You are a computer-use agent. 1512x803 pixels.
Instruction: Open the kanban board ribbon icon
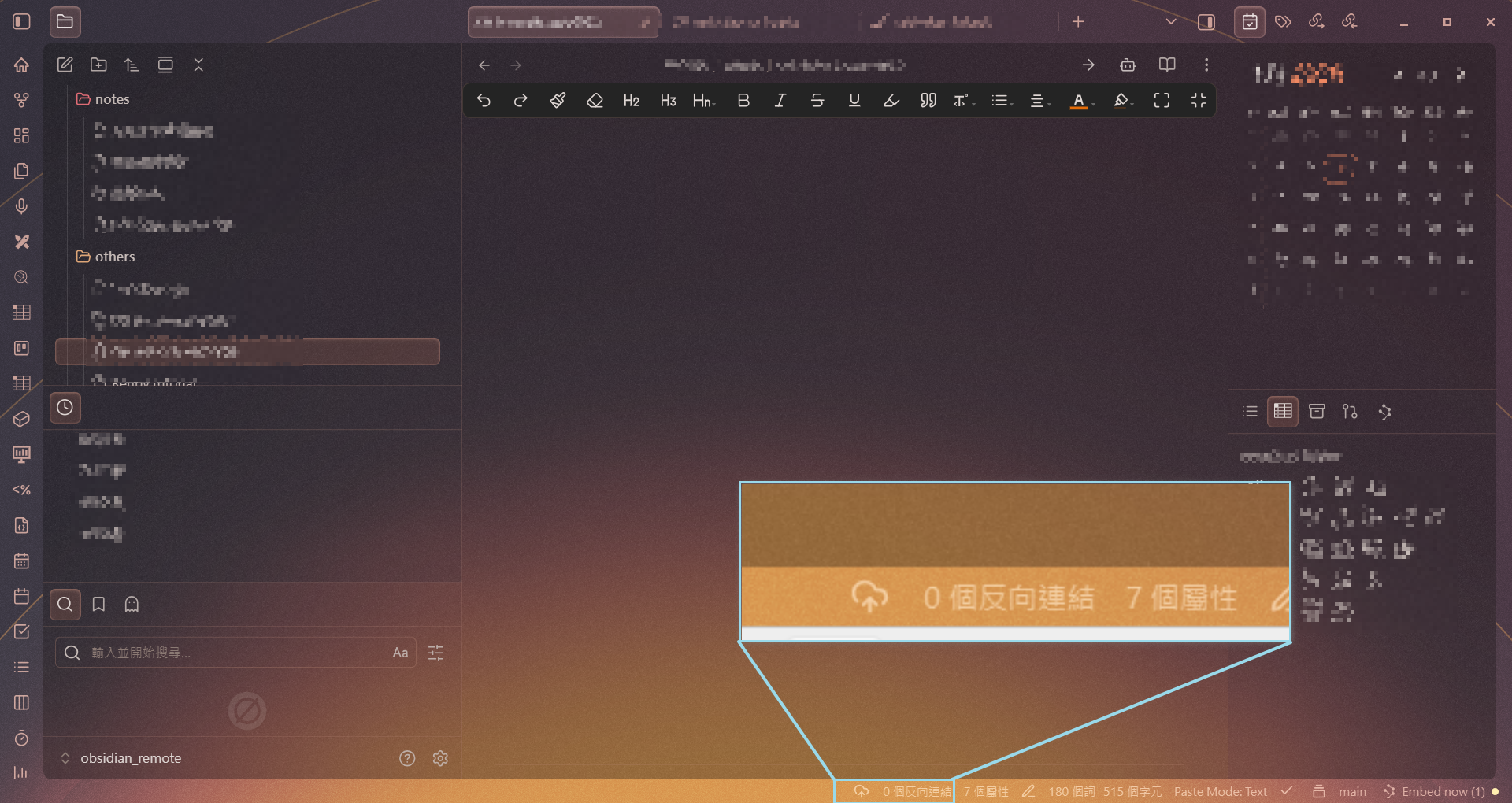[x=21, y=348]
